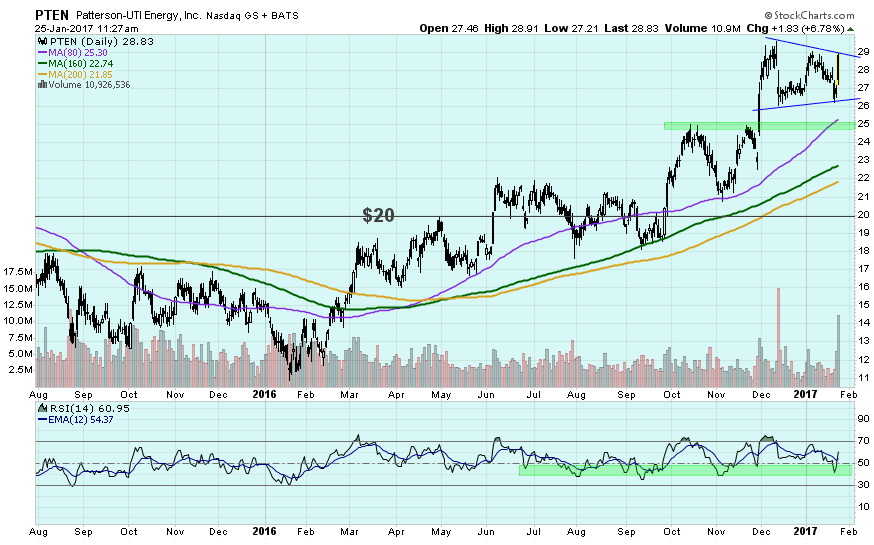Click the Volume 10,926,536 legend text

pos(89,85)
